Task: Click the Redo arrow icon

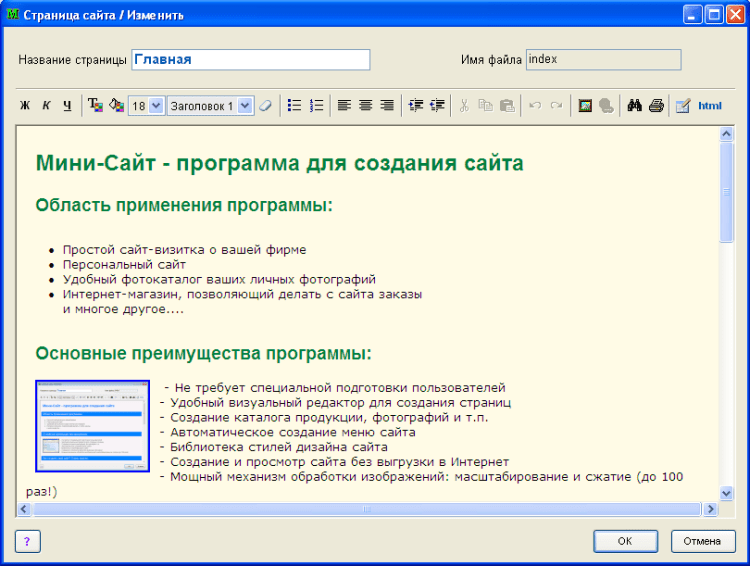Action: point(556,105)
